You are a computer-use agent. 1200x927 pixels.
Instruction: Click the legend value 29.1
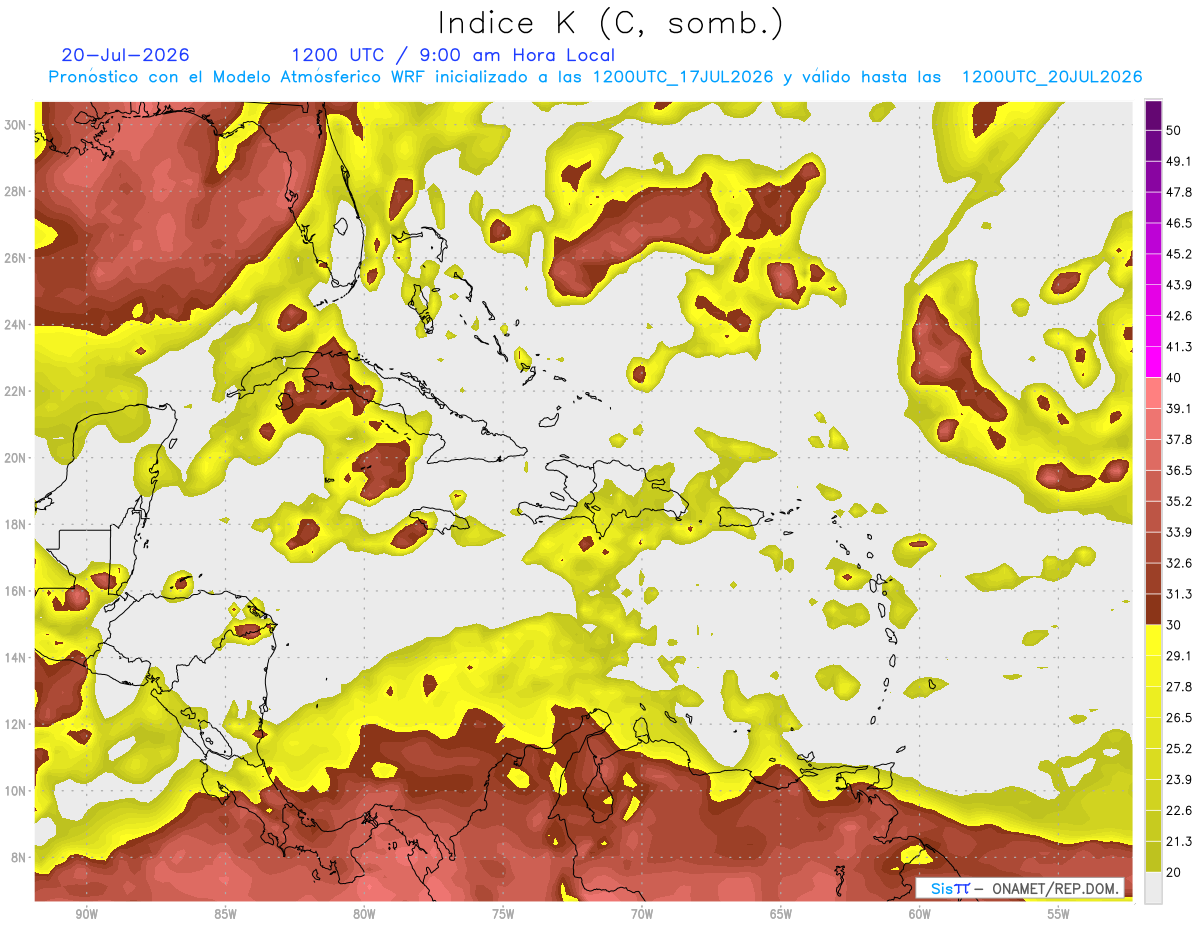pyautogui.click(x=1178, y=656)
